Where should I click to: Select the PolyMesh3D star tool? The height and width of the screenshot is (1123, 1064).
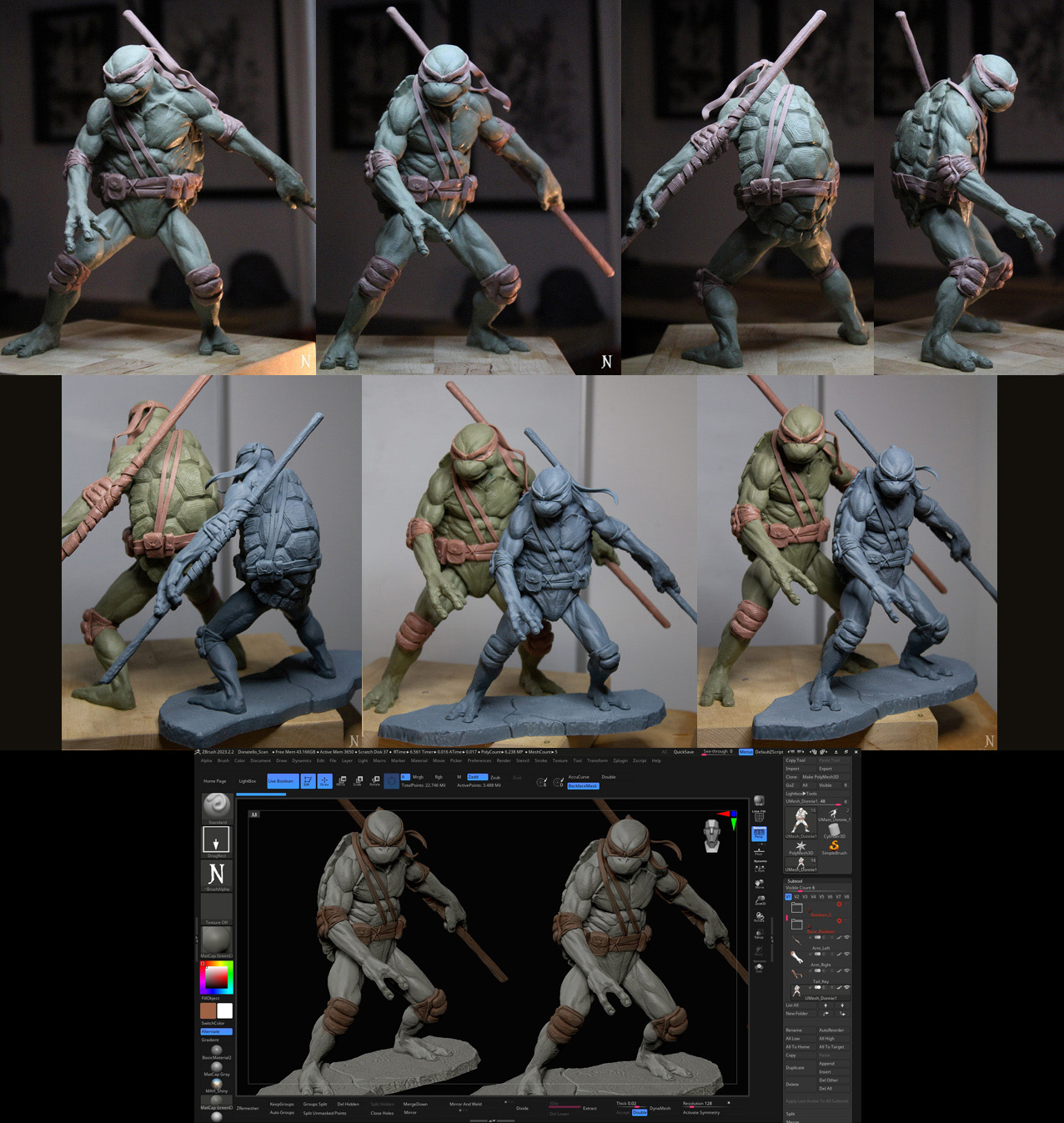tap(801, 847)
